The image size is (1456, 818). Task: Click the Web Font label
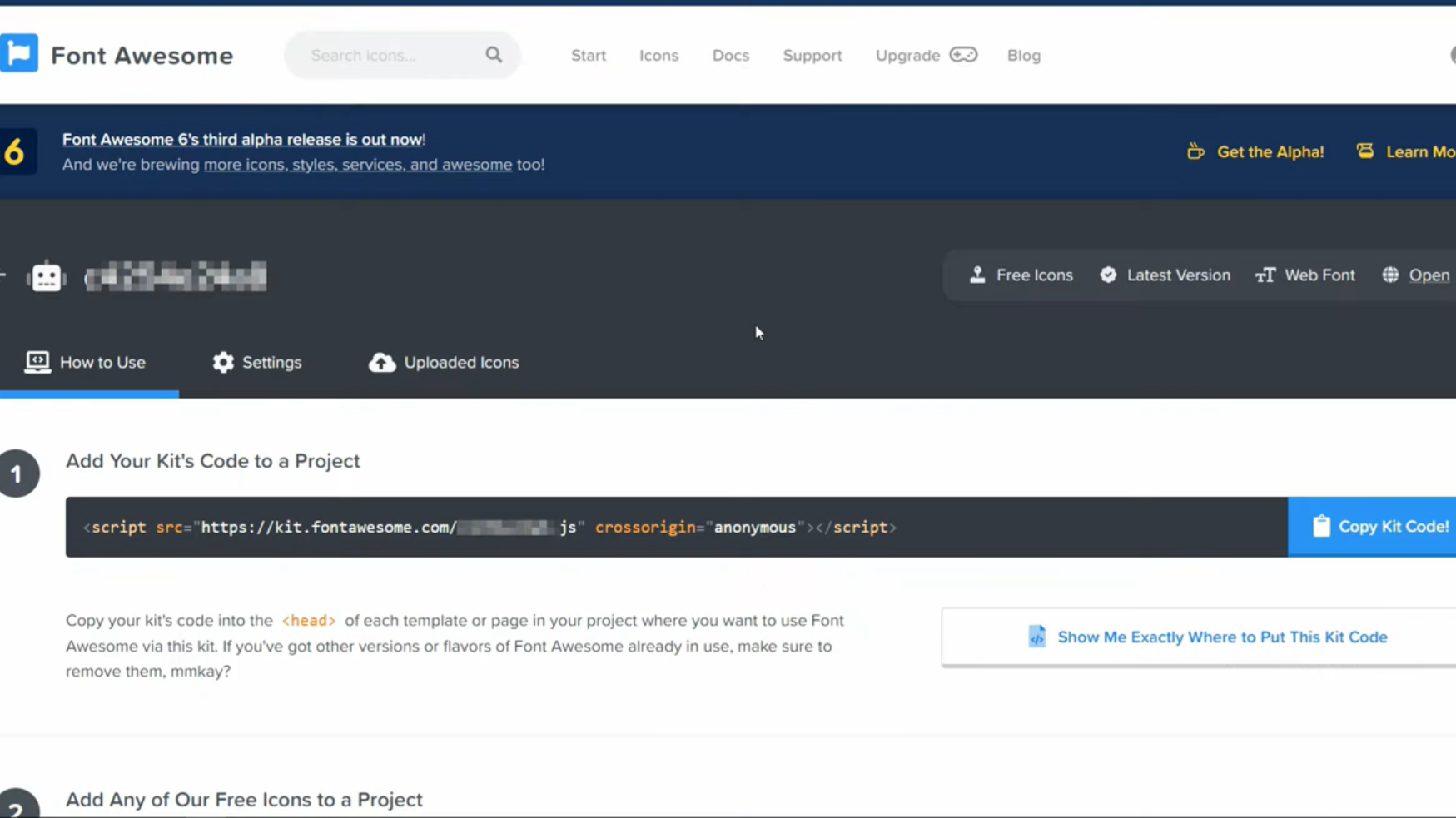1320,275
